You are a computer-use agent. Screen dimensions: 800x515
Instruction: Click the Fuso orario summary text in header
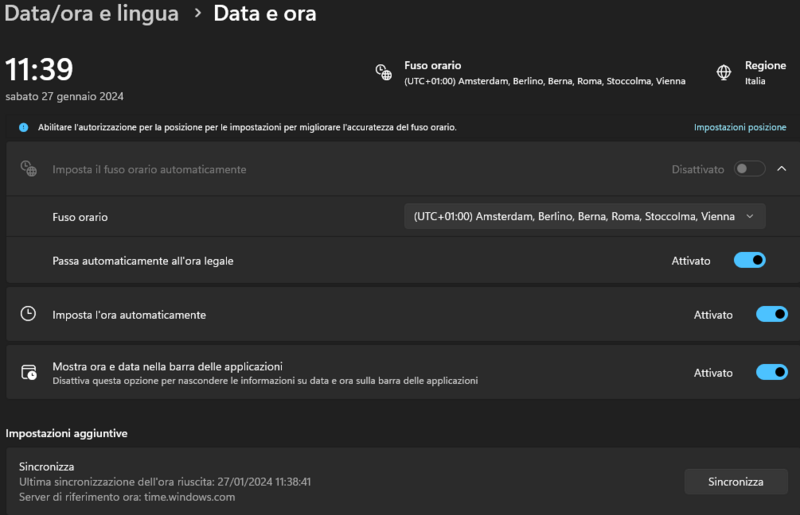pyautogui.click(x=544, y=73)
